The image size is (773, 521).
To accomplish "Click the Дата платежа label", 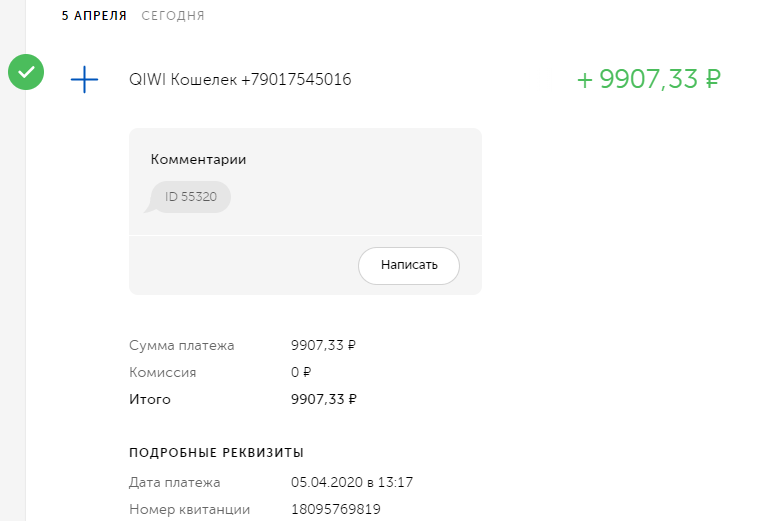I will [x=174, y=483].
